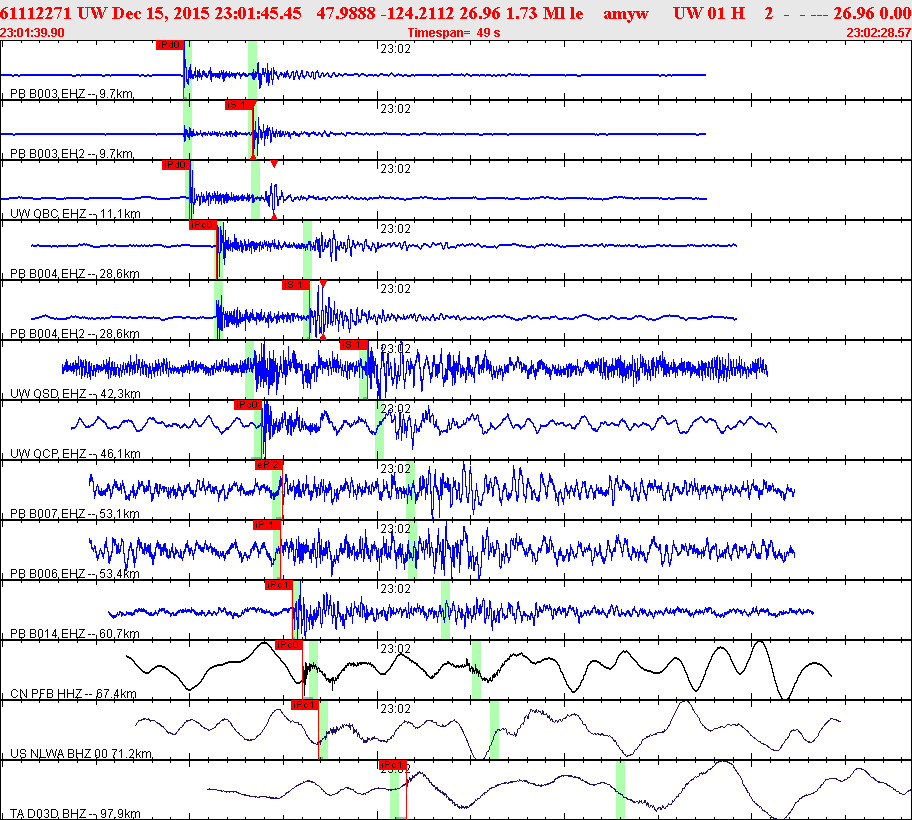The height and width of the screenshot is (820, 912).
Task: Select the eP 2 pick flag on PB B007 EHZ
Action: tap(269, 465)
